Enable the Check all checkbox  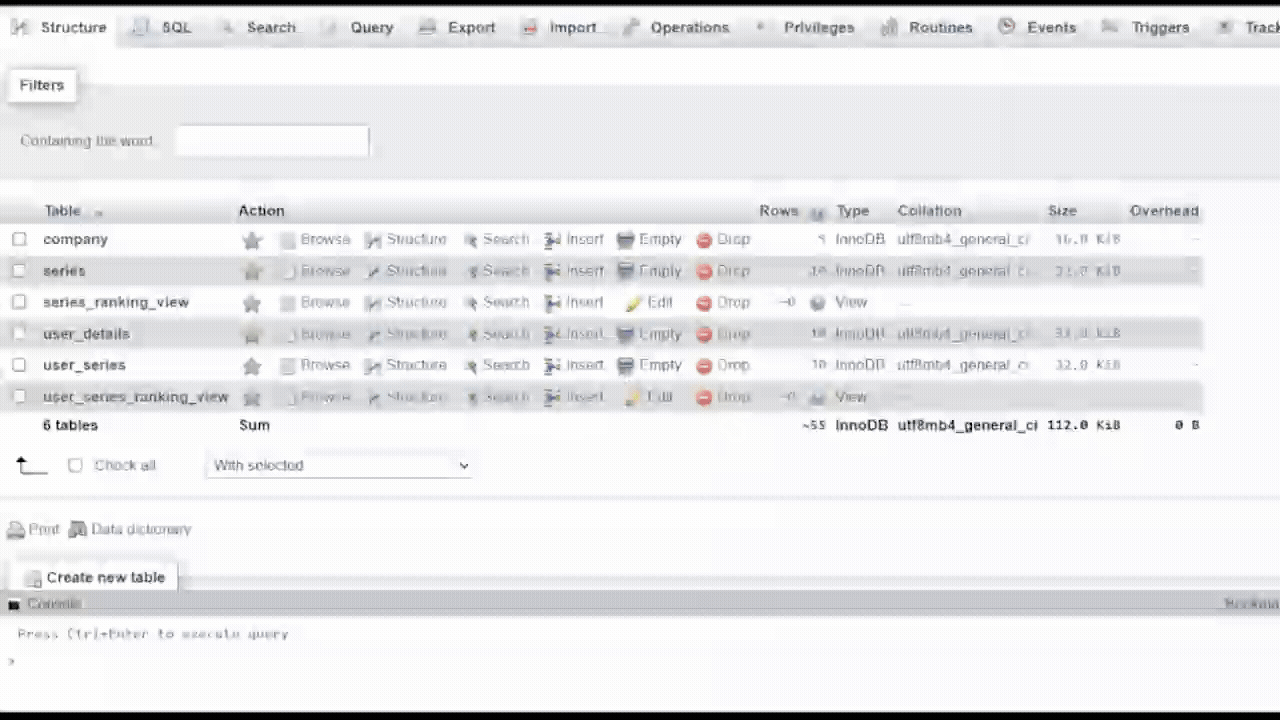tap(75, 465)
